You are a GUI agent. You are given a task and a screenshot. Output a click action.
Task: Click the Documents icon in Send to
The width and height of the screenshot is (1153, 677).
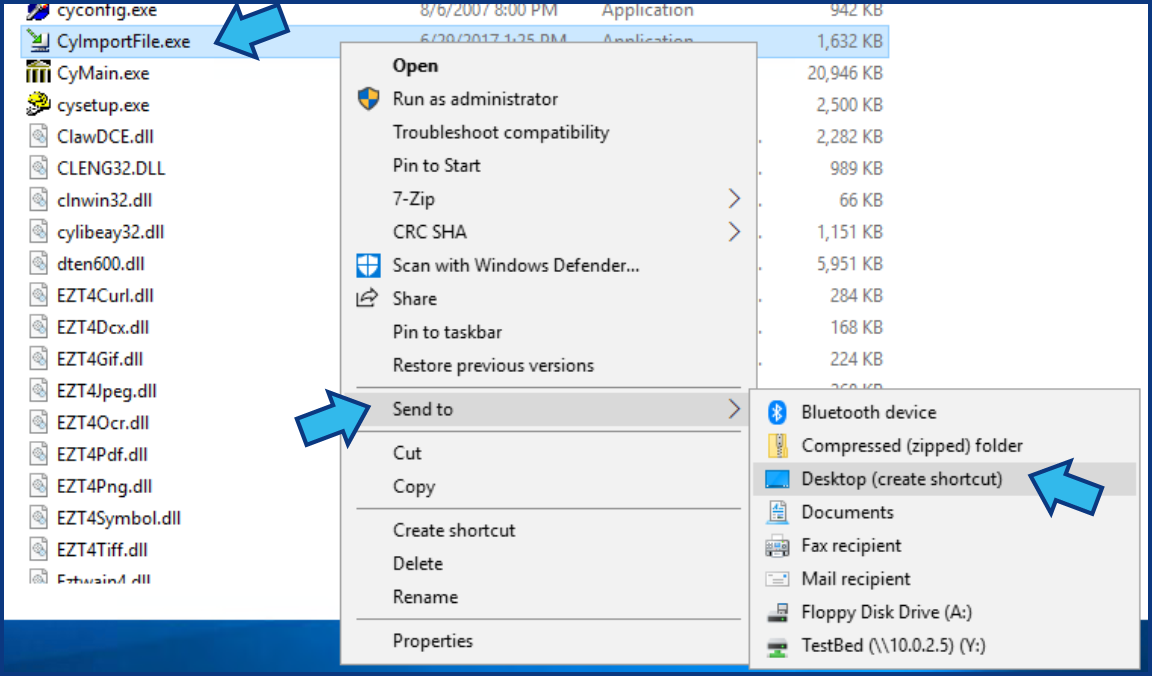click(x=777, y=512)
